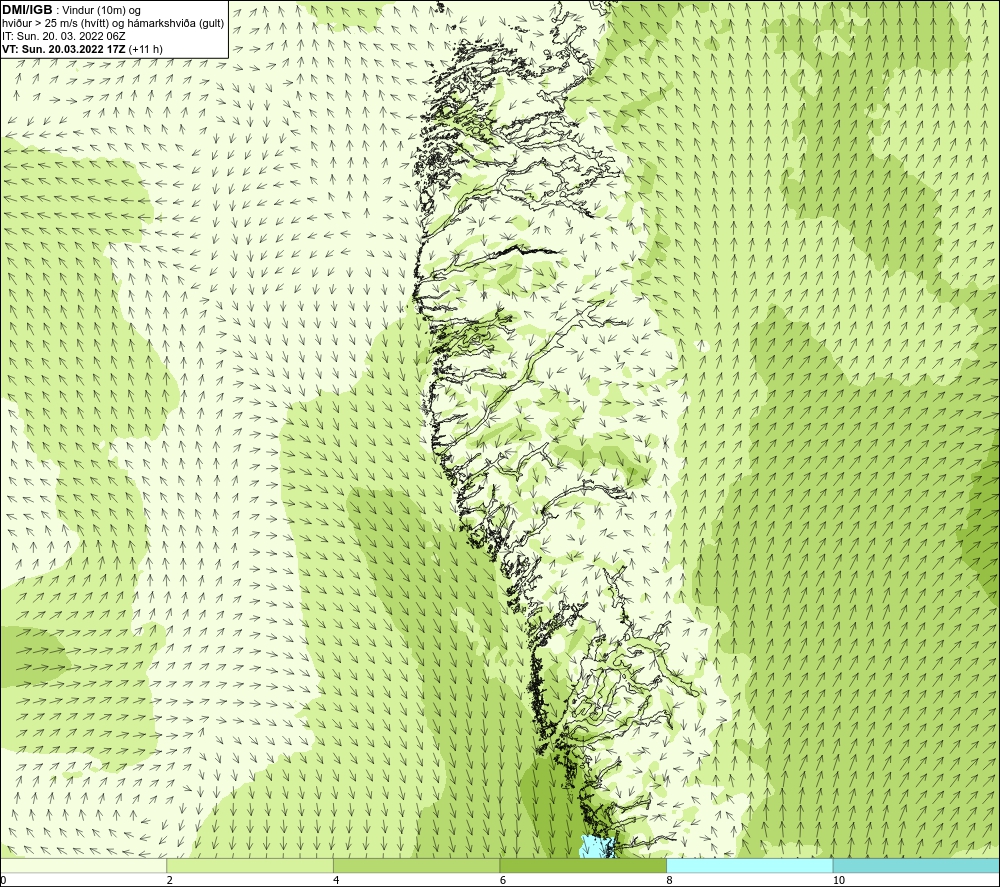Click the legend tick label '0'
The width and height of the screenshot is (1000, 887).
click(x=3, y=880)
